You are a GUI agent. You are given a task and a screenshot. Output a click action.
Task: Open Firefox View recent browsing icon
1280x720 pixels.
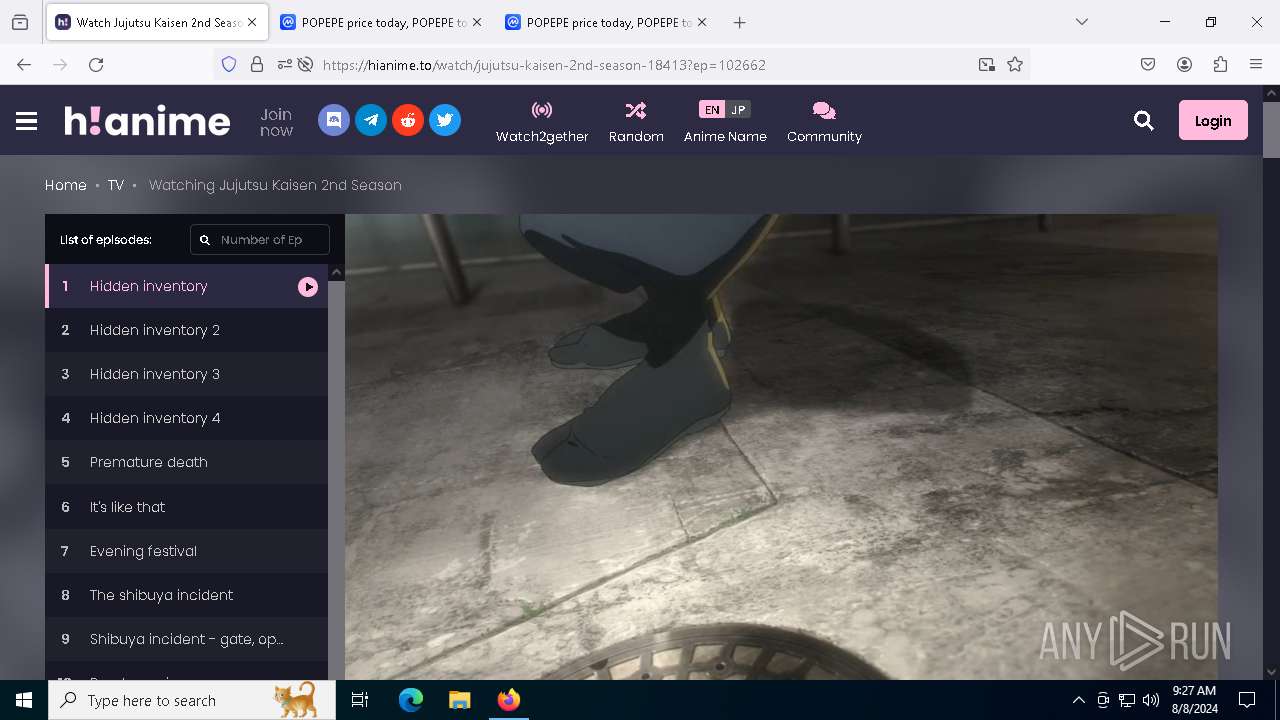(20, 22)
